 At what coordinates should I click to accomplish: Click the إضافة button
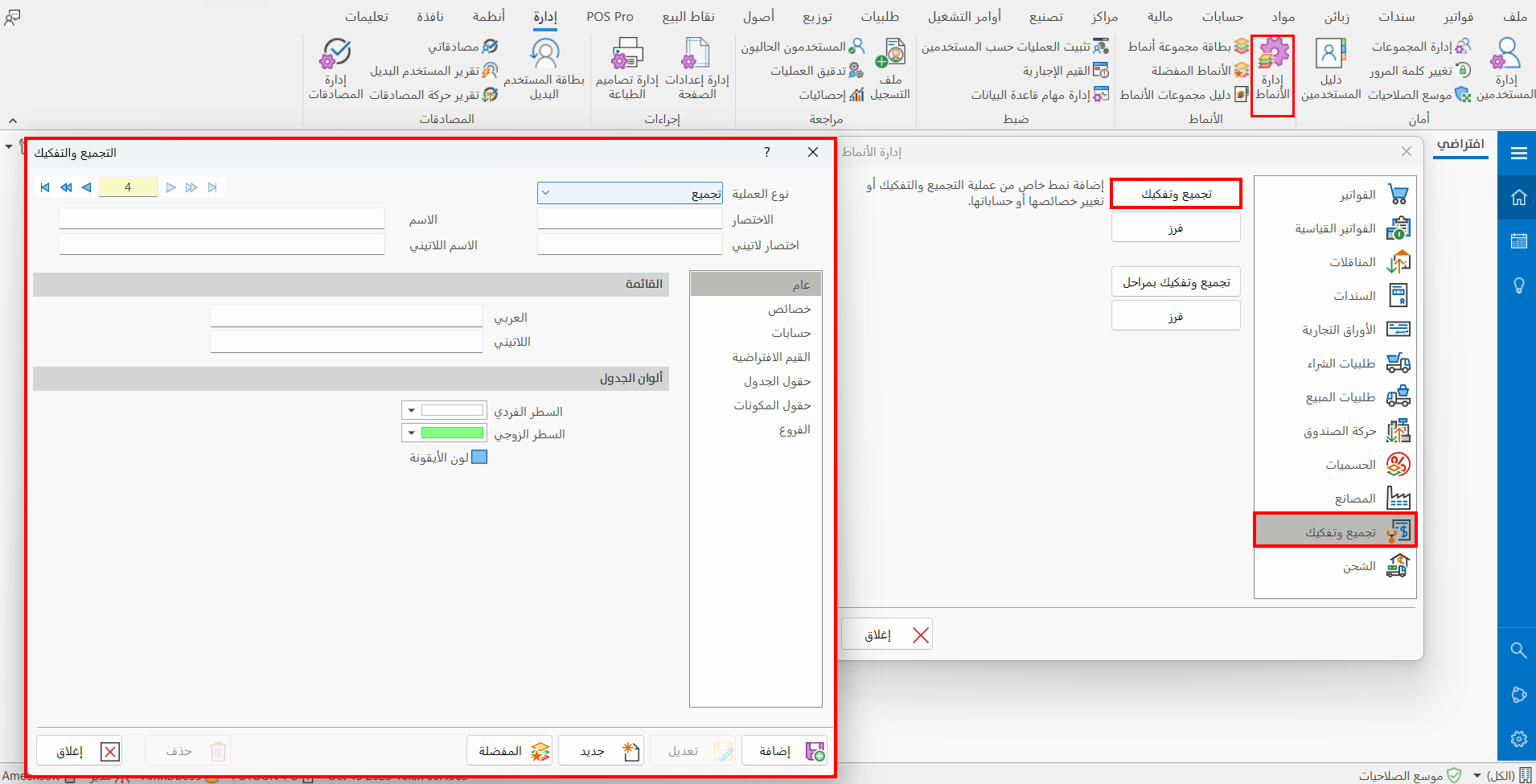coord(784,751)
